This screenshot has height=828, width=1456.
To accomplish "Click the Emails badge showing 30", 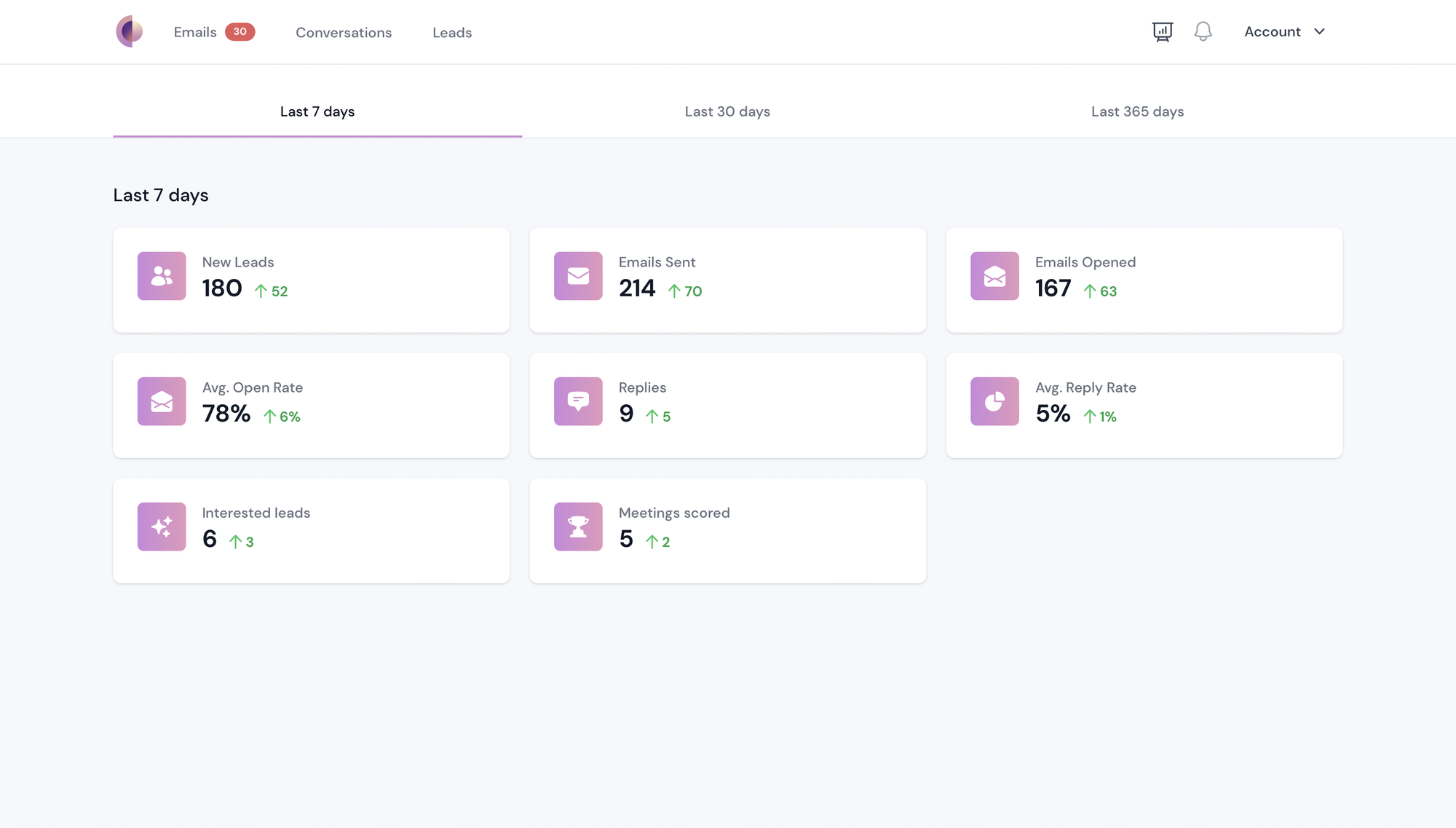I will 240,31.
